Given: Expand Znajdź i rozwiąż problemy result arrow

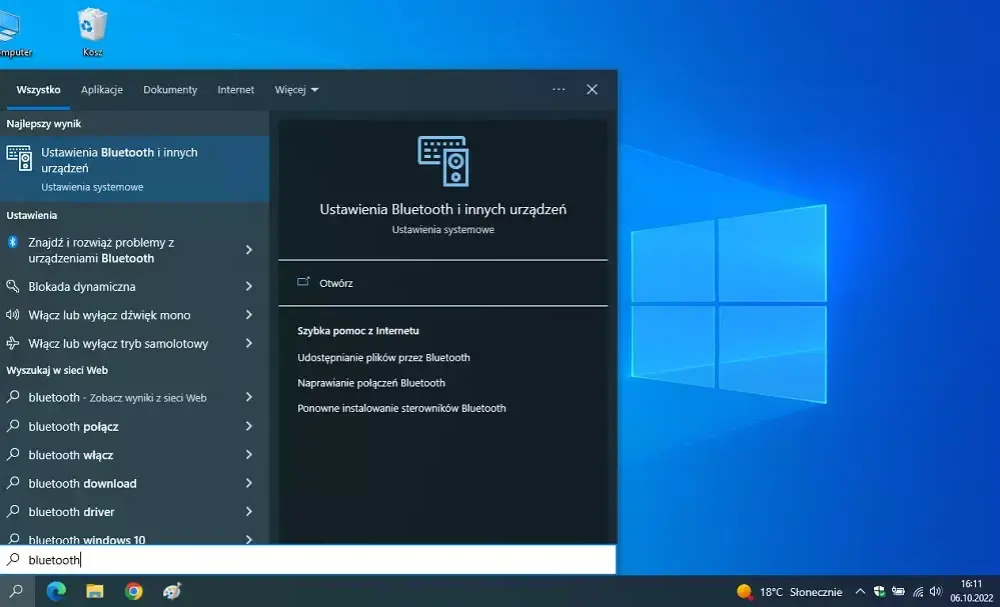Looking at the screenshot, I should point(249,250).
